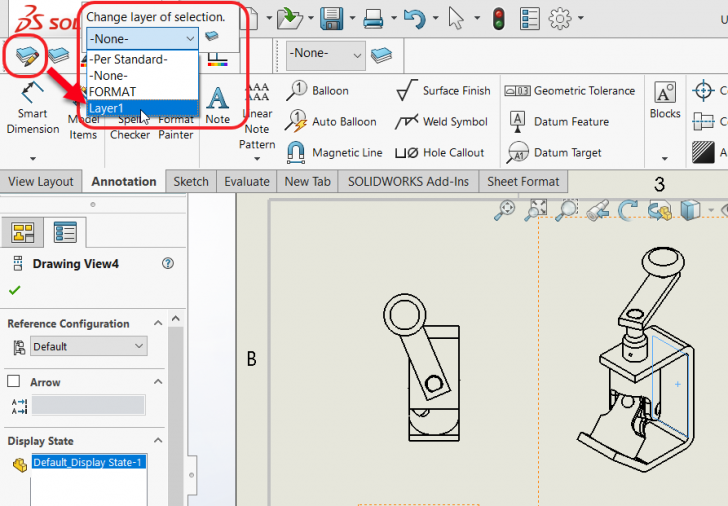
Task: Open the Sheet Format tab
Action: pyautogui.click(x=523, y=181)
